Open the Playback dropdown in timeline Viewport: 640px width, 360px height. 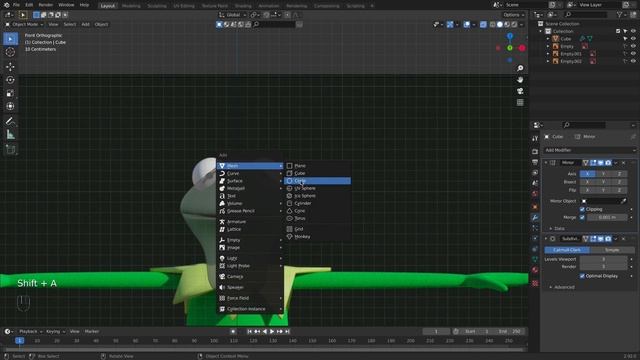pos(31,331)
